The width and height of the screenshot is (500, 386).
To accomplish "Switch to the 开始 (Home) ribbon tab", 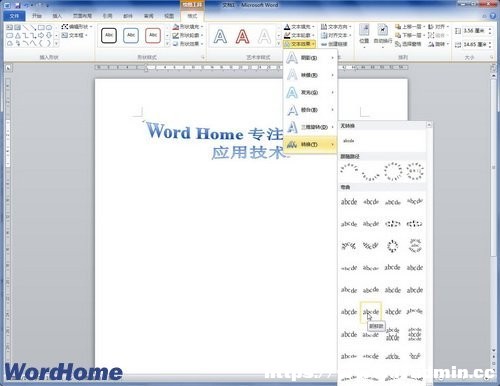I will coord(37,16).
